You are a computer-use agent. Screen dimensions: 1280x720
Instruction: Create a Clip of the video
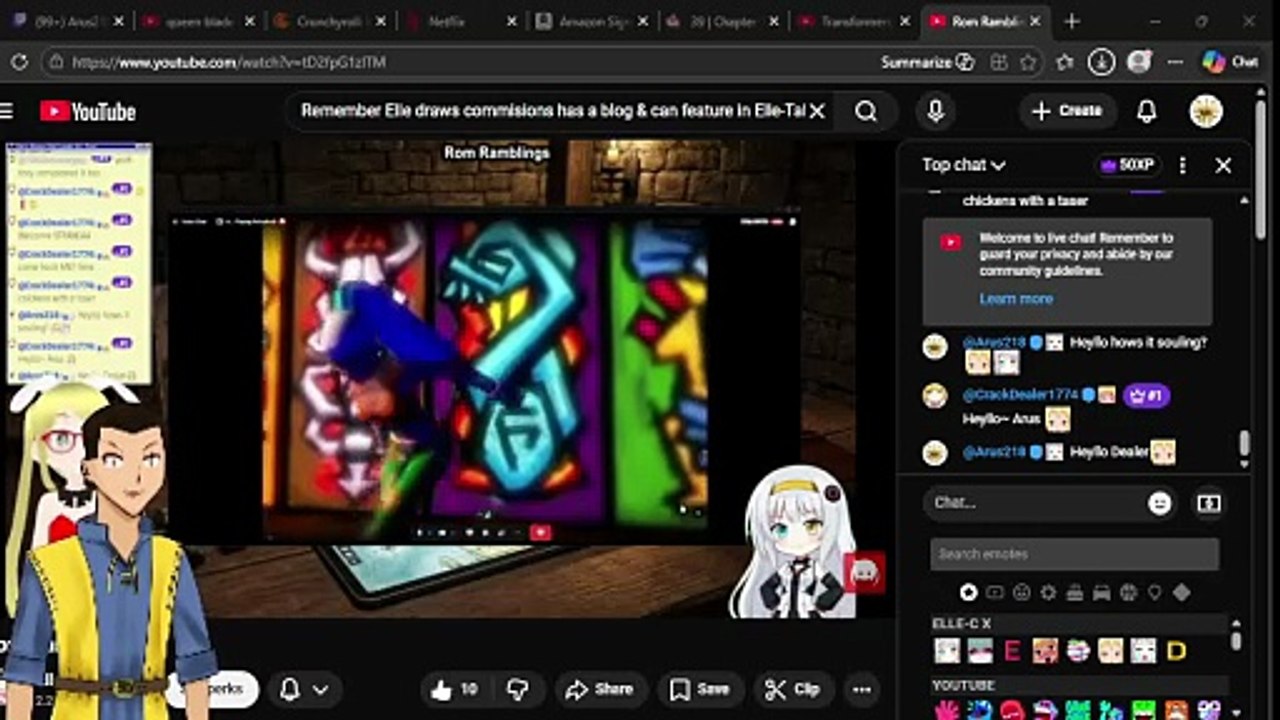pyautogui.click(x=791, y=689)
